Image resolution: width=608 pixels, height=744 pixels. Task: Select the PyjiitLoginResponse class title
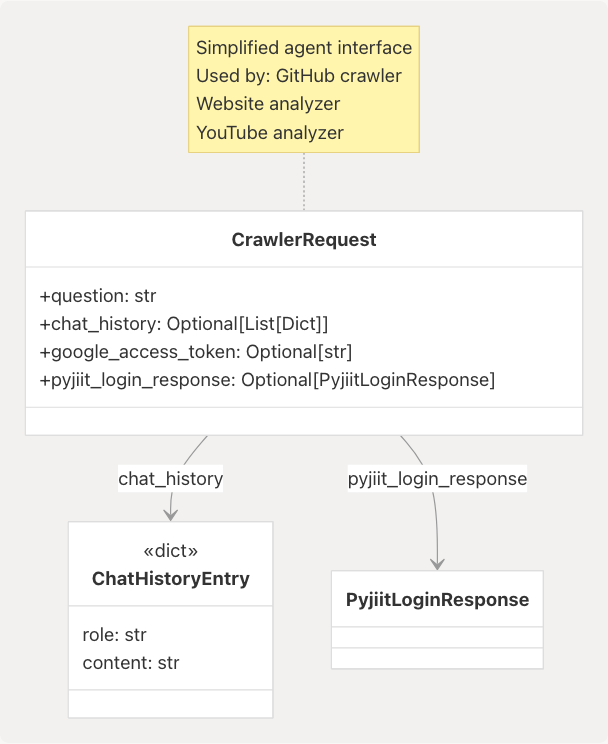[x=437, y=600]
